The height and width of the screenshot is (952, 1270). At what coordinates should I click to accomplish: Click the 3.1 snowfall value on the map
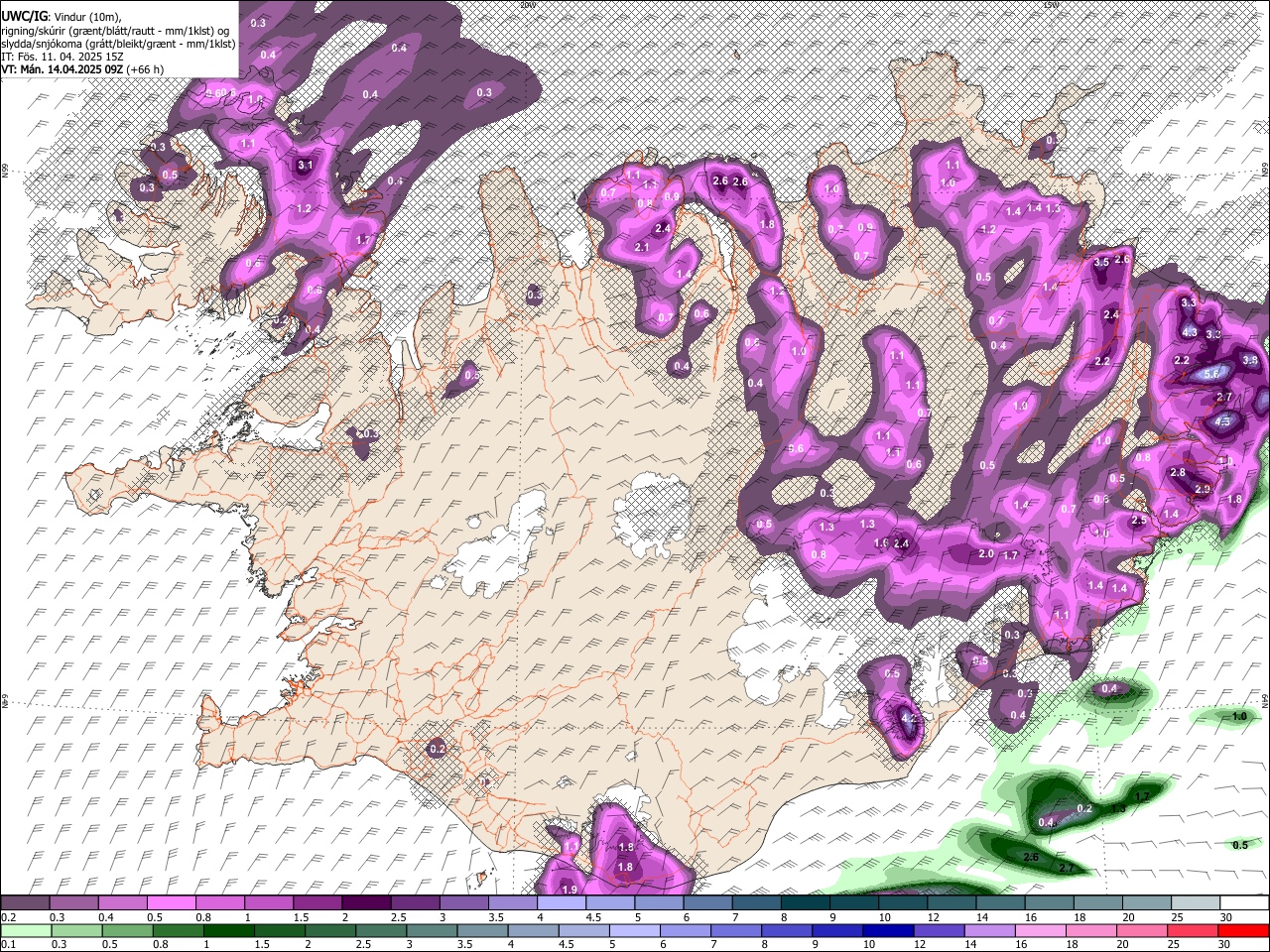tap(306, 166)
